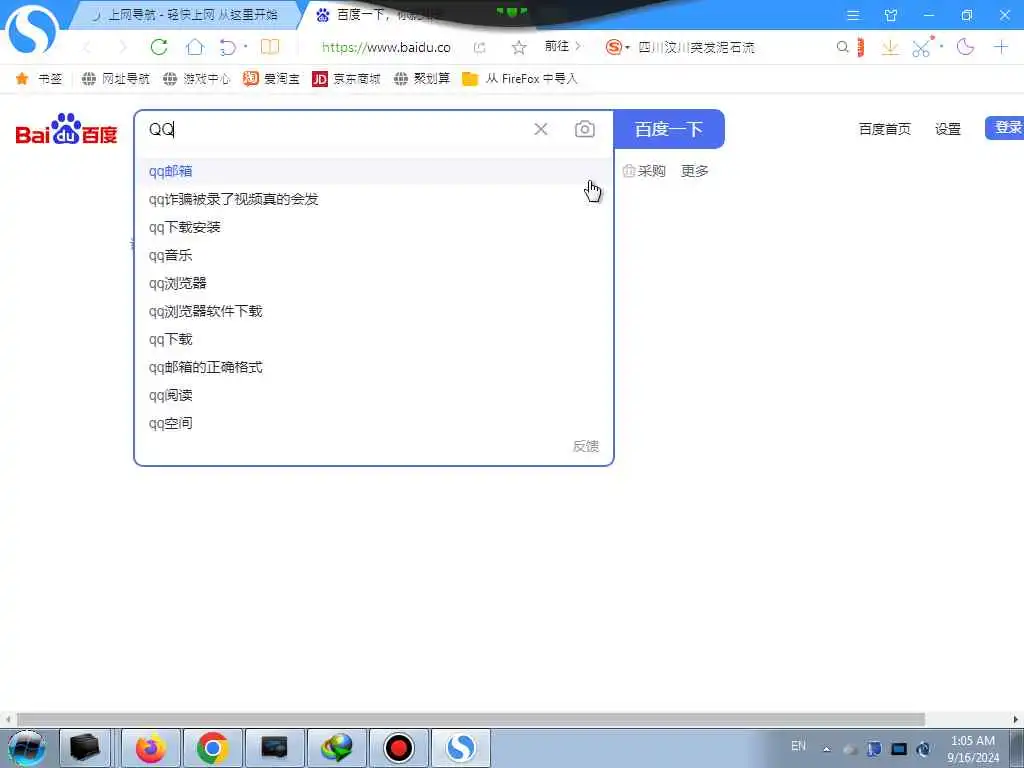Click the address bar URL
The width and height of the screenshot is (1024, 768).
(x=386, y=47)
